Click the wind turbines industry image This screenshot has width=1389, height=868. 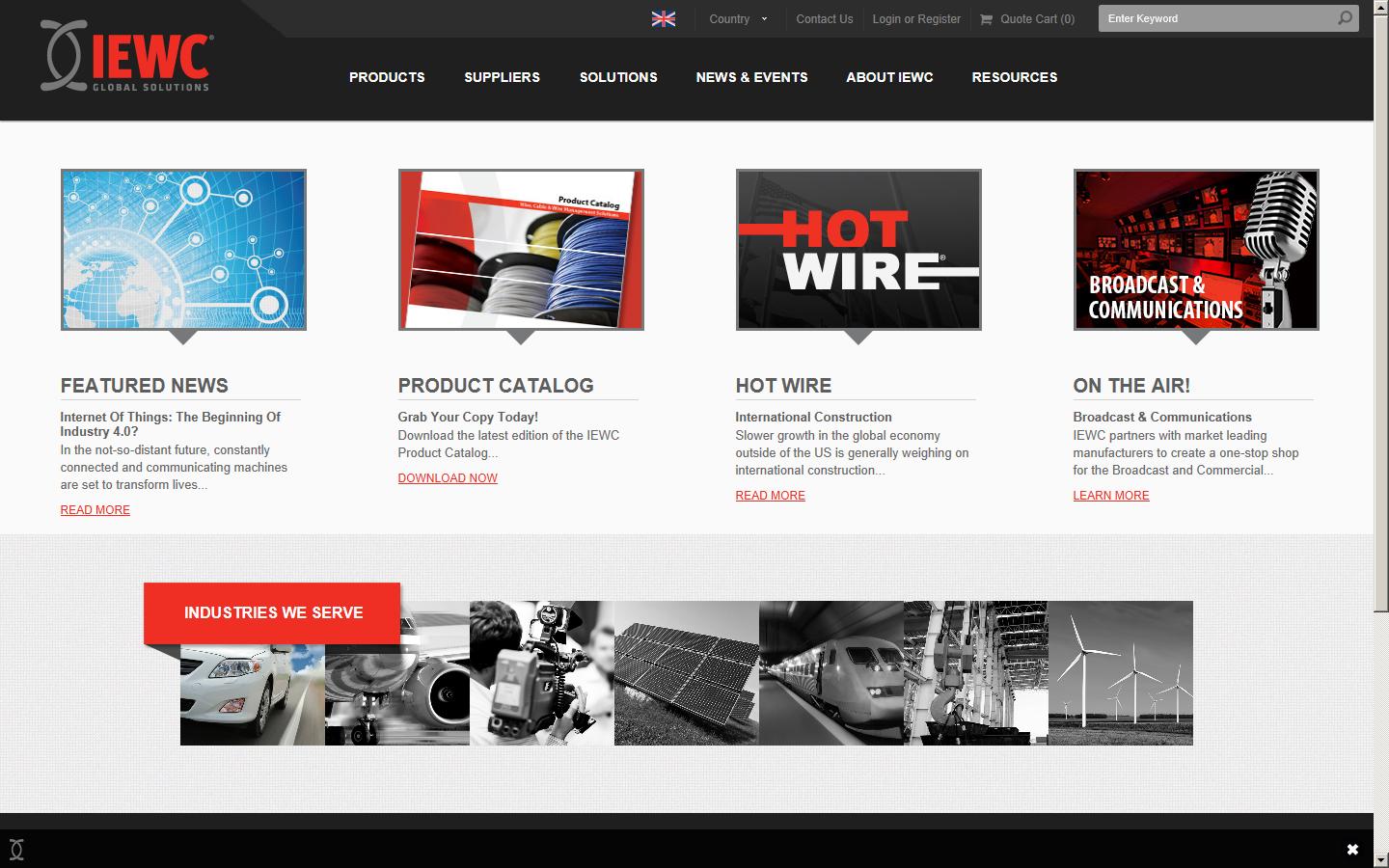point(1120,672)
